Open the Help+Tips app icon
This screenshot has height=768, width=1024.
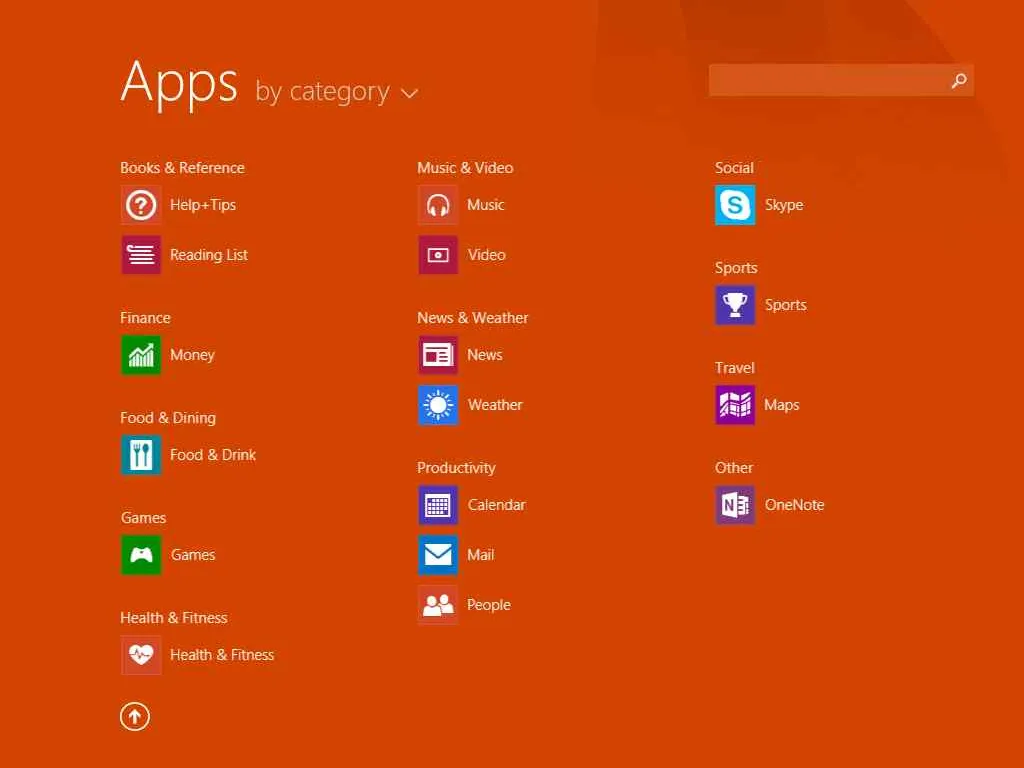pos(141,205)
